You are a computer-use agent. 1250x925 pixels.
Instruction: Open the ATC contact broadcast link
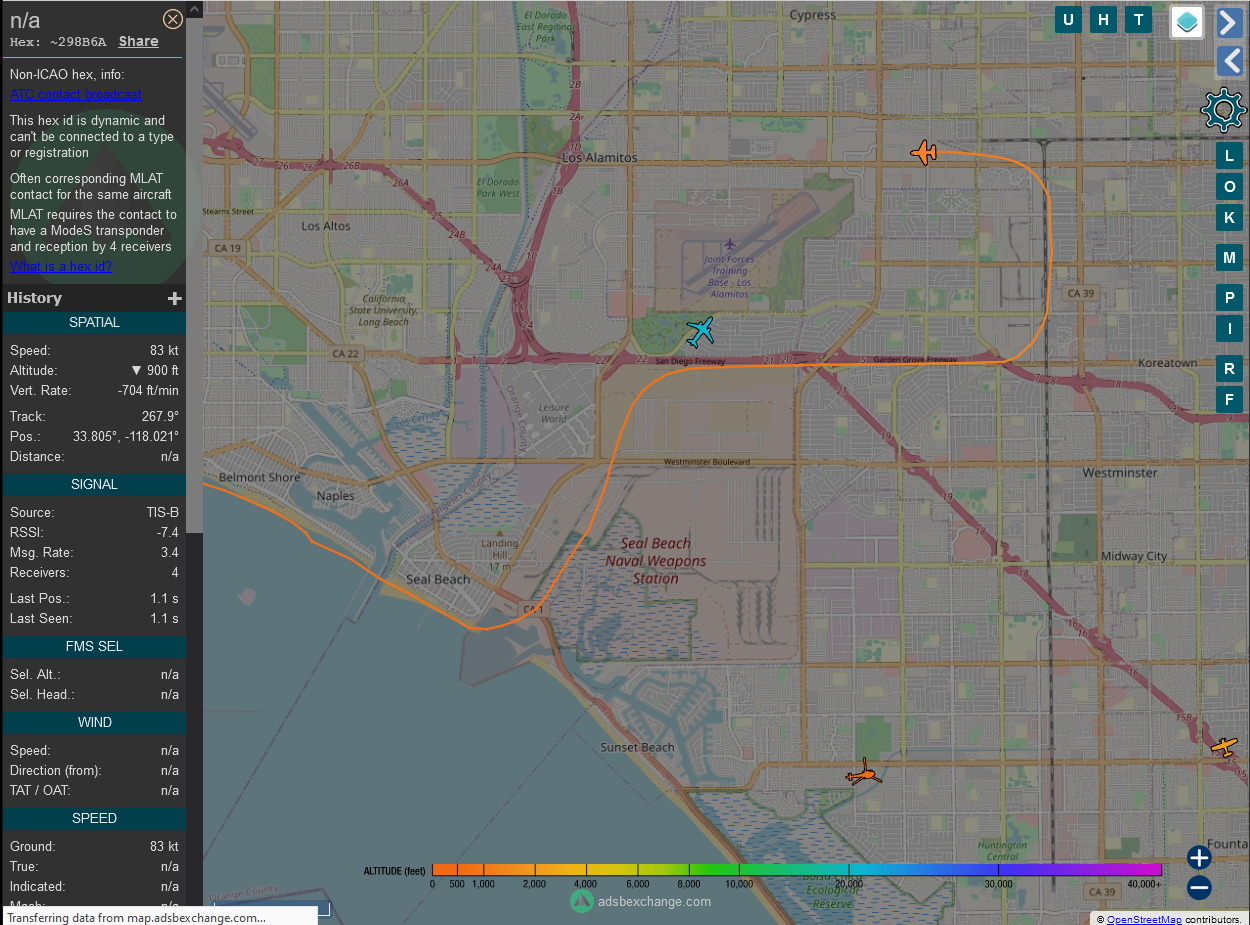76,95
